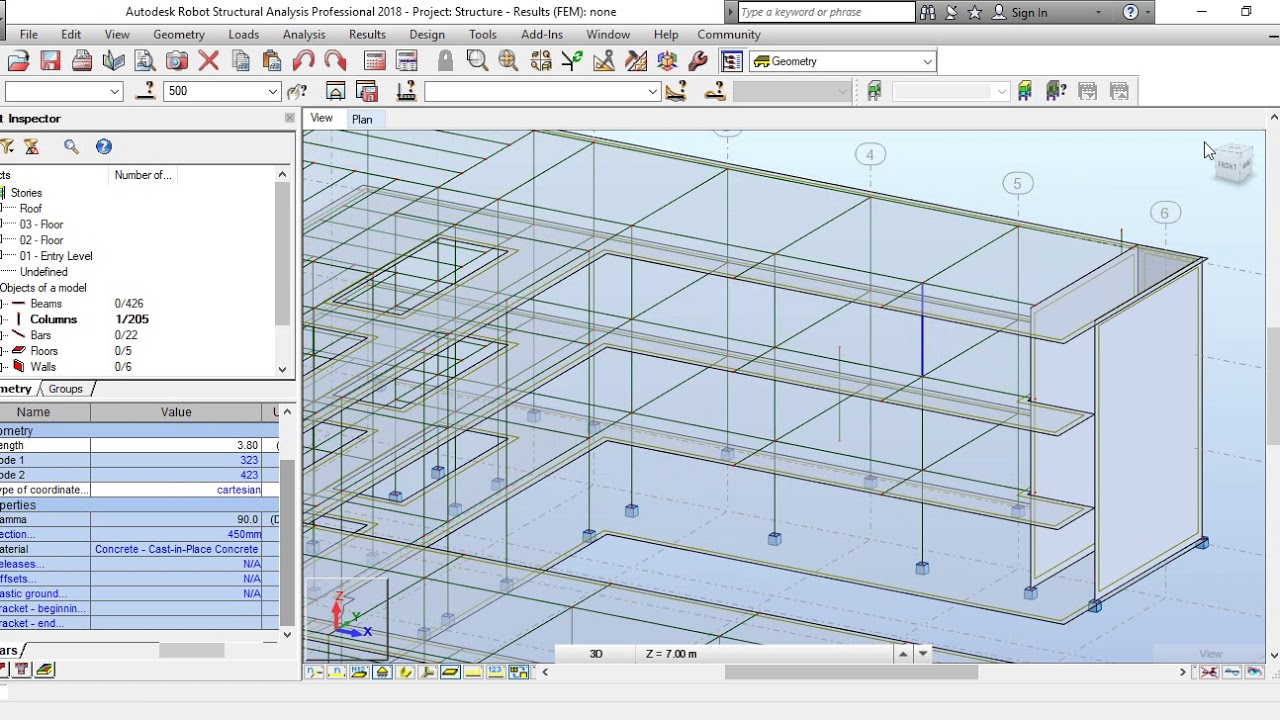Save project with the floppy disk icon
This screenshot has width=1280, height=720.
coord(50,61)
